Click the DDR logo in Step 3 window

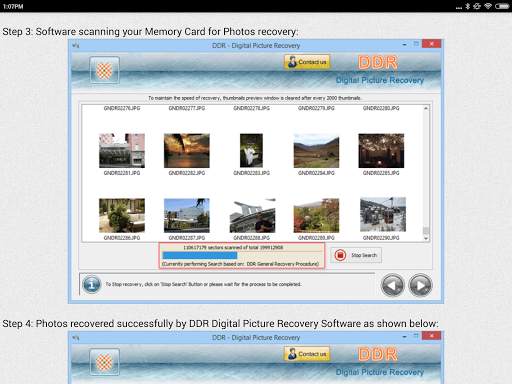tap(378, 62)
